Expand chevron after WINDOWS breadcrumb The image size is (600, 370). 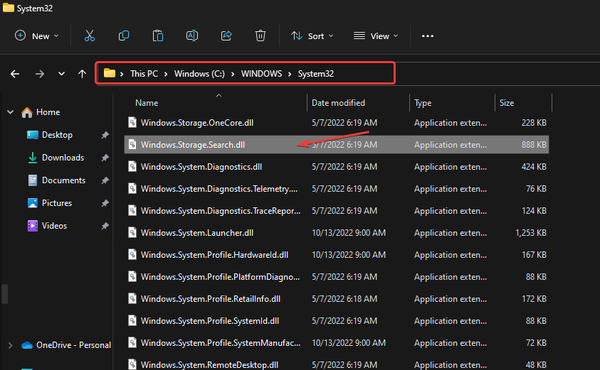[x=290, y=74]
